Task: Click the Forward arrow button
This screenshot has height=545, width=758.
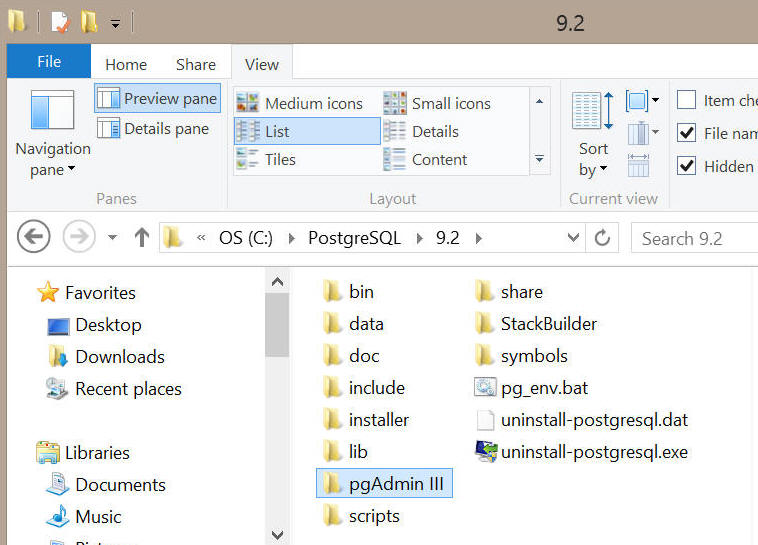Action: pyautogui.click(x=79, y=237)
